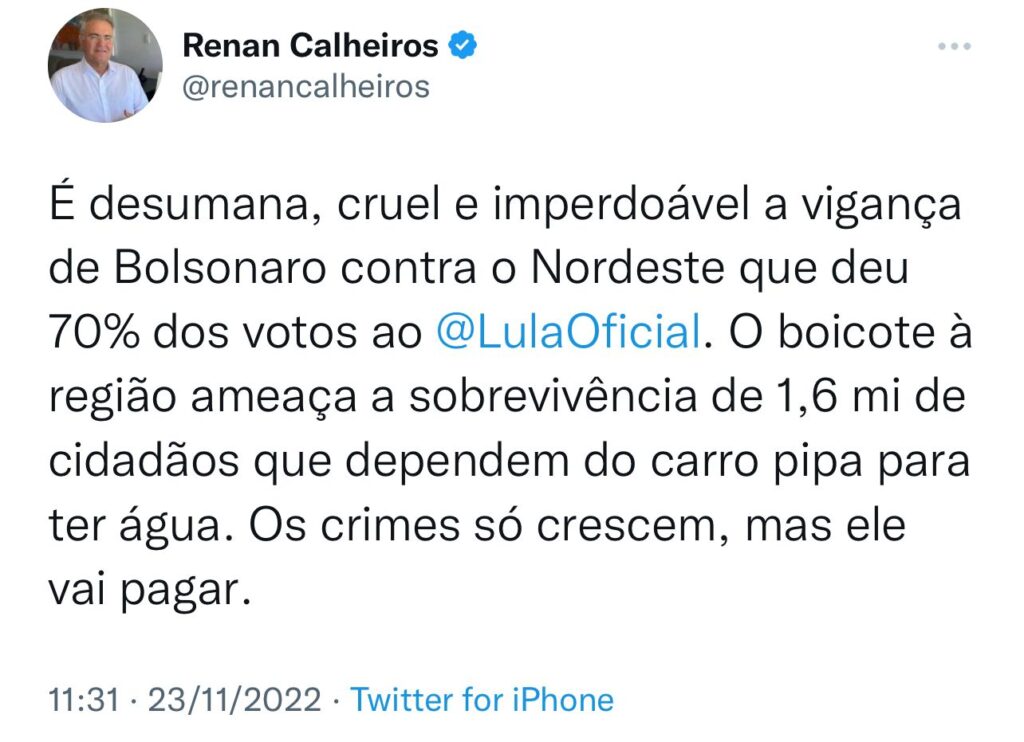The height and width of the screenshot is (742, 1024).
Task: Follow the @LulaOficial mention link
Action: [x=567, y=333]
